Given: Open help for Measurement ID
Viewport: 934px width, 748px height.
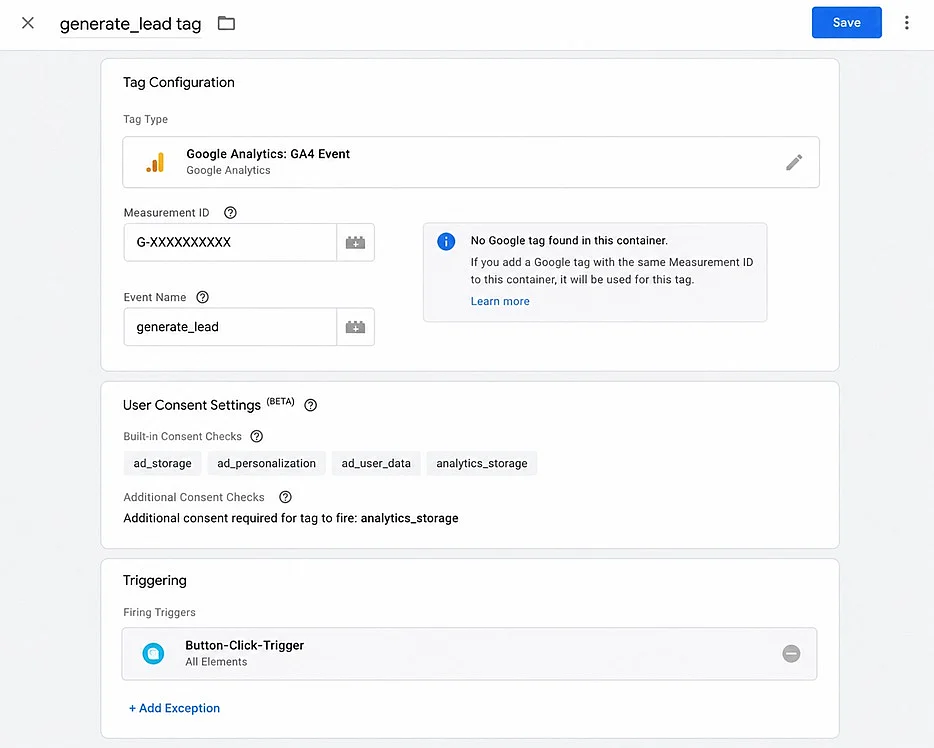Looking at the screenshot, I should pyautogui.click(x=230, y=213).
